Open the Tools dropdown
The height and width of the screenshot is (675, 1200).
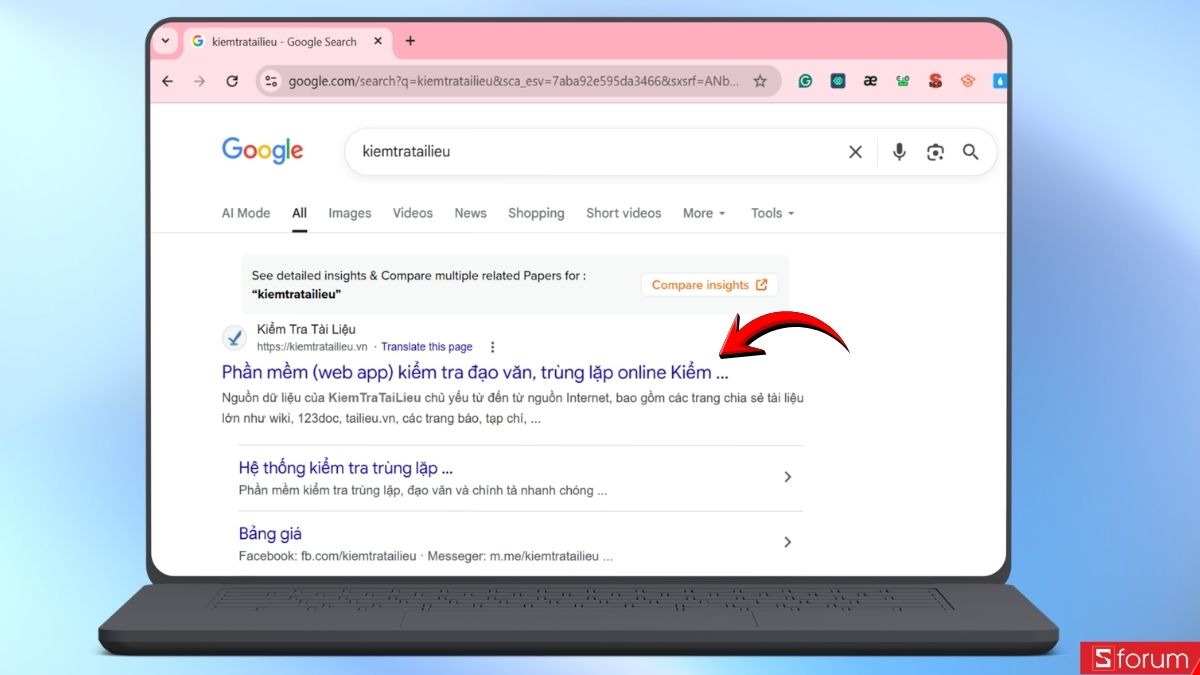(x=773, y=213)
